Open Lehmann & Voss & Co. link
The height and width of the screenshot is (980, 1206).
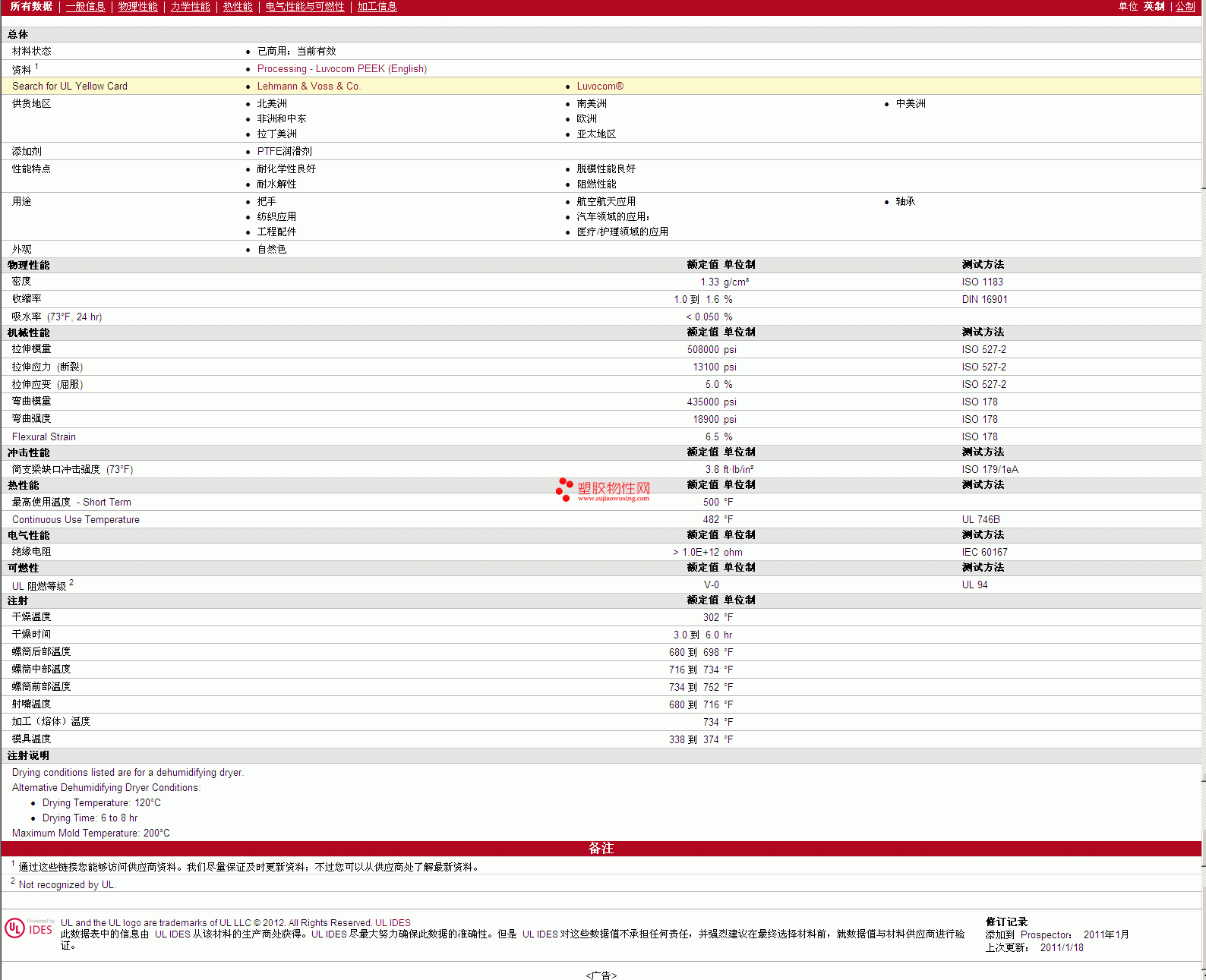tap(308, 87)
